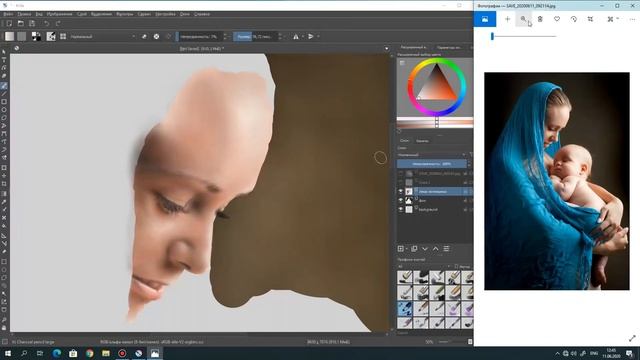
Task: Open layer properties button
Action: tap(447, 249)
